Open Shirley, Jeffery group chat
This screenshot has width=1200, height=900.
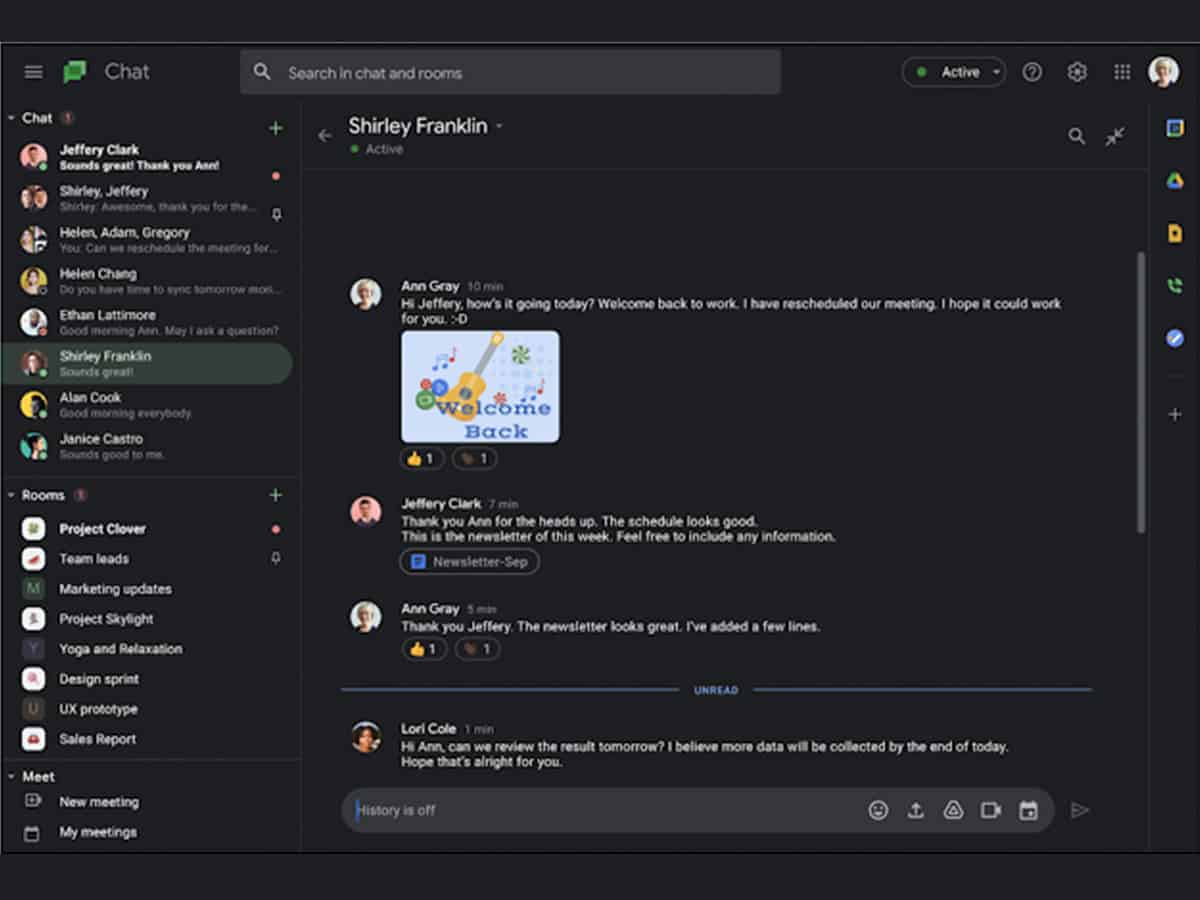click(148, 198)
